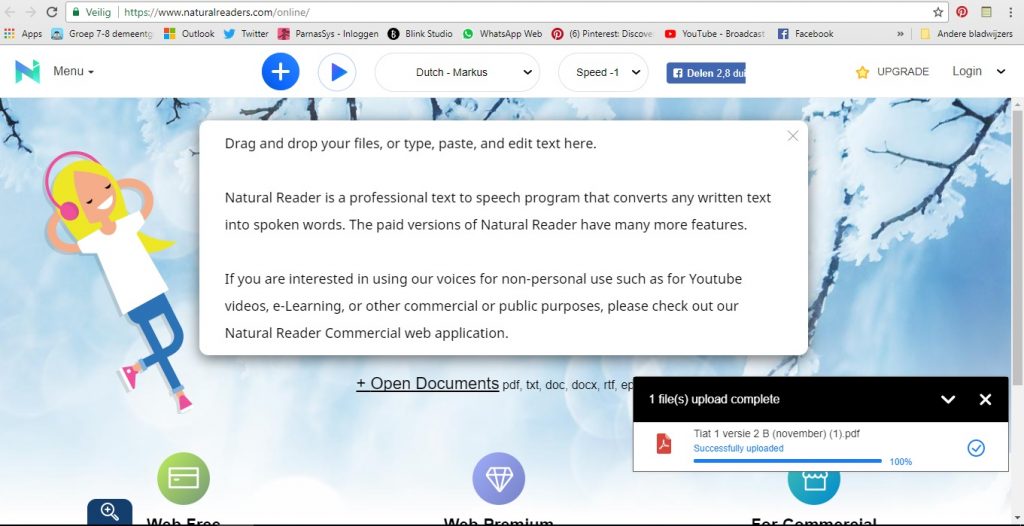Open the Pinterest Discover bookmark

[602, 33]
